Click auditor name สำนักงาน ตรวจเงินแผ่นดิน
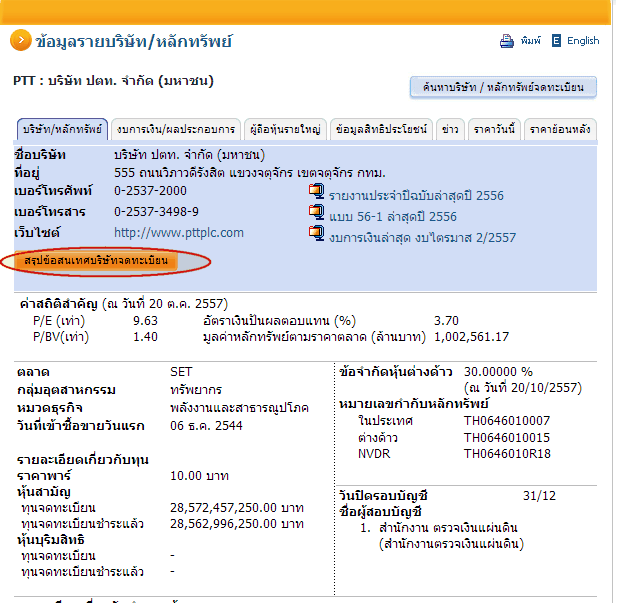This screenshot has height=603, width=617. [x=448, y=528]
